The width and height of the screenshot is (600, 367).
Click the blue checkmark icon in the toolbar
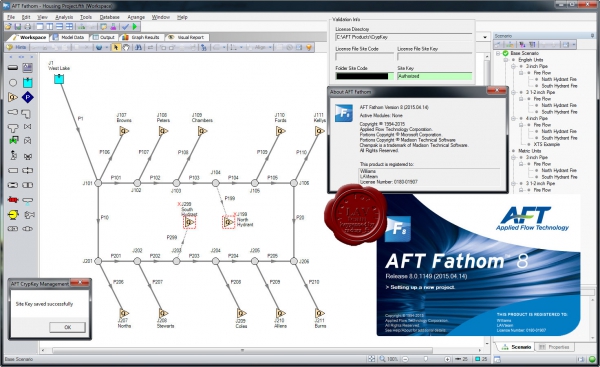(125, 27)
